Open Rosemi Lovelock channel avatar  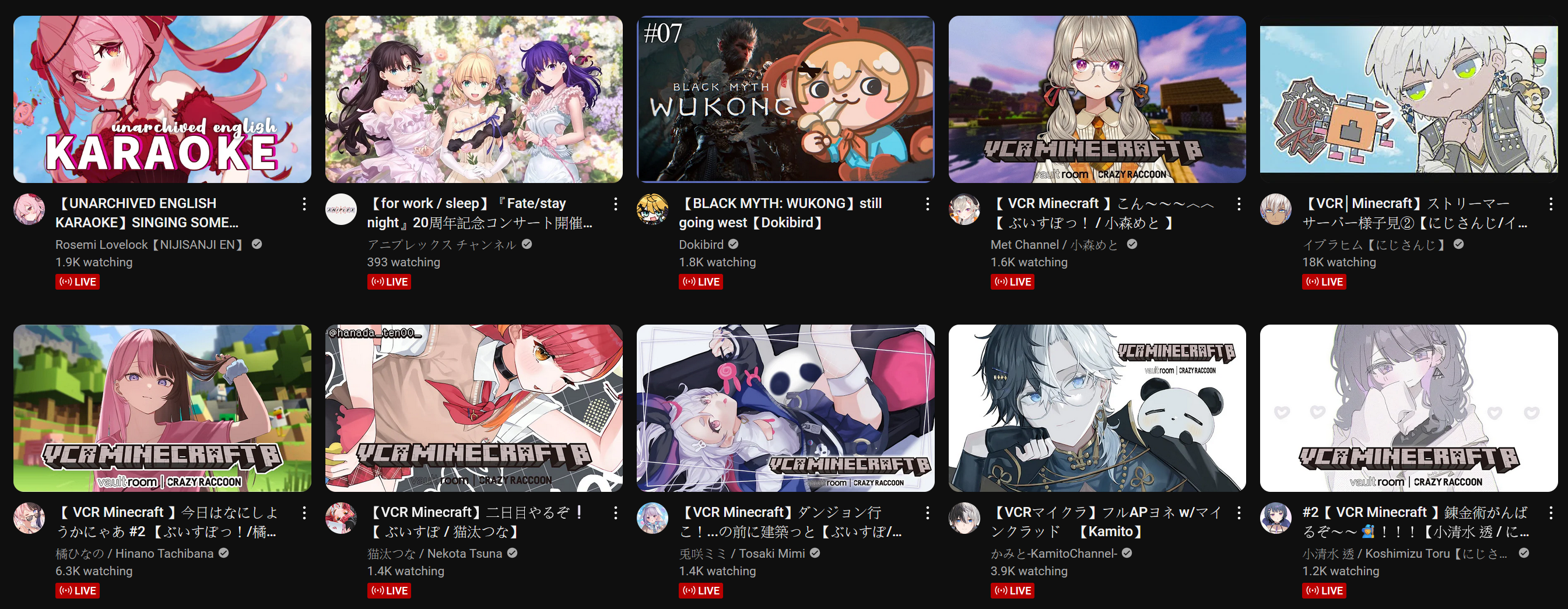[29, 209]
